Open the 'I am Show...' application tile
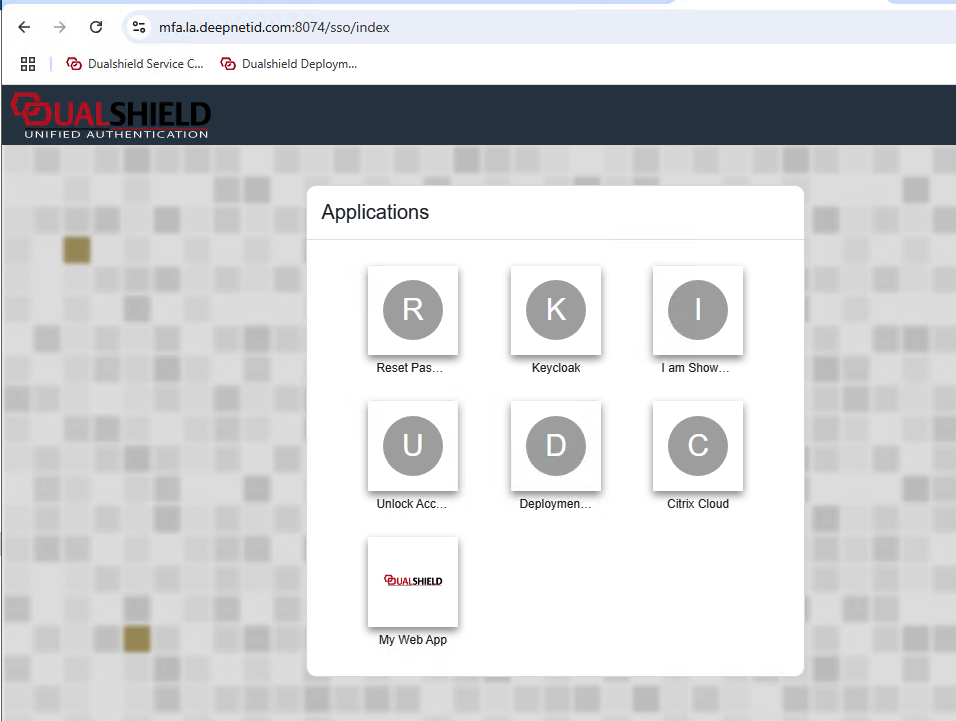 (697, 310)
